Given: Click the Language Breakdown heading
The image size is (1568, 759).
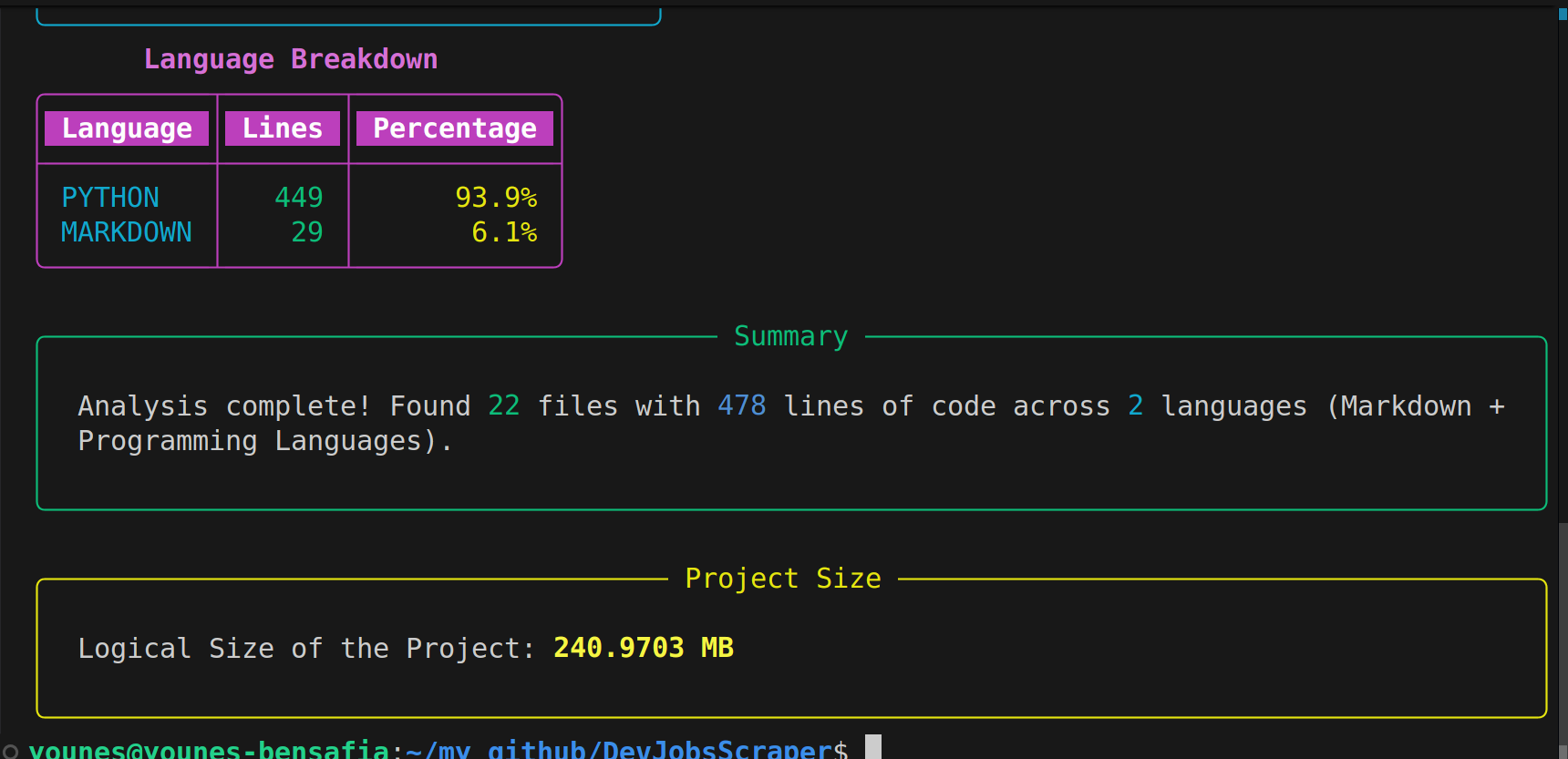Looking at the screenshot, I should (291, 59).
